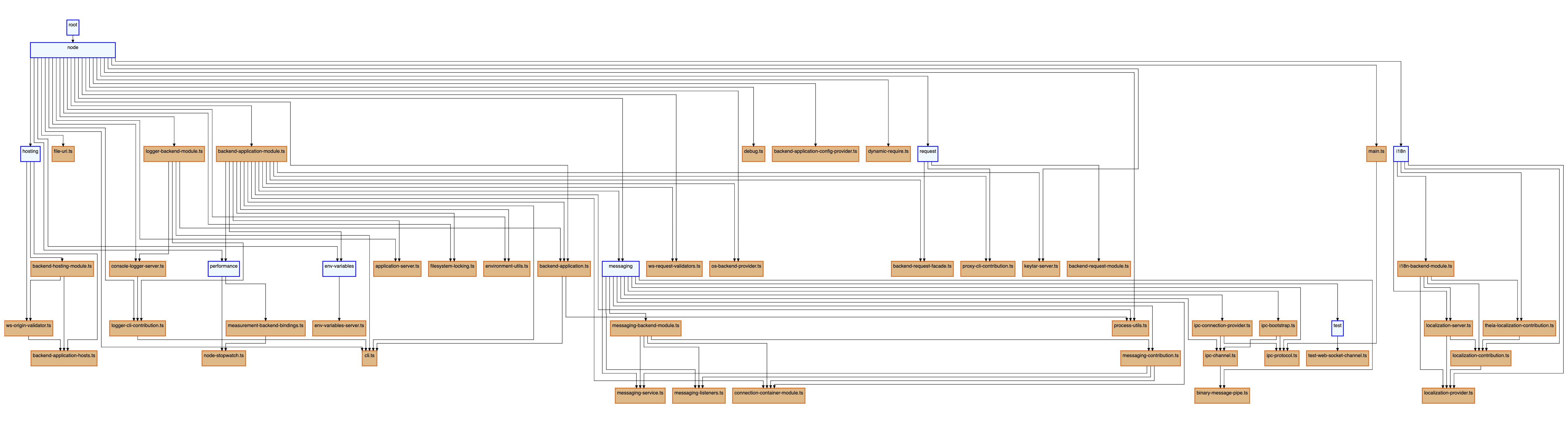Select os-backend-provider.ts node
Image resolution: width=1568 pixels, height=441 pixels.
pos(736,269)
